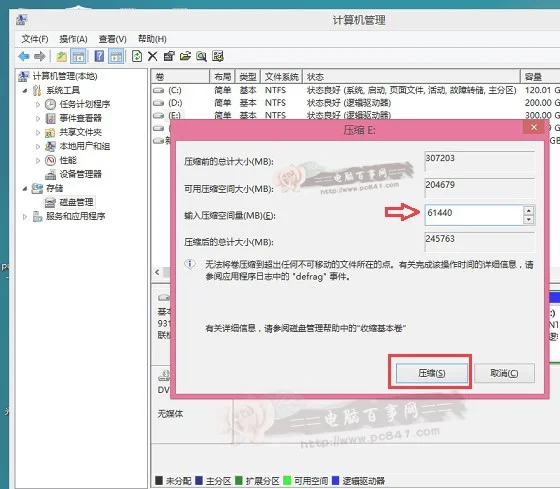
Task: Increase shrink amount with up spinner arrow
Action: click(529, 210)
